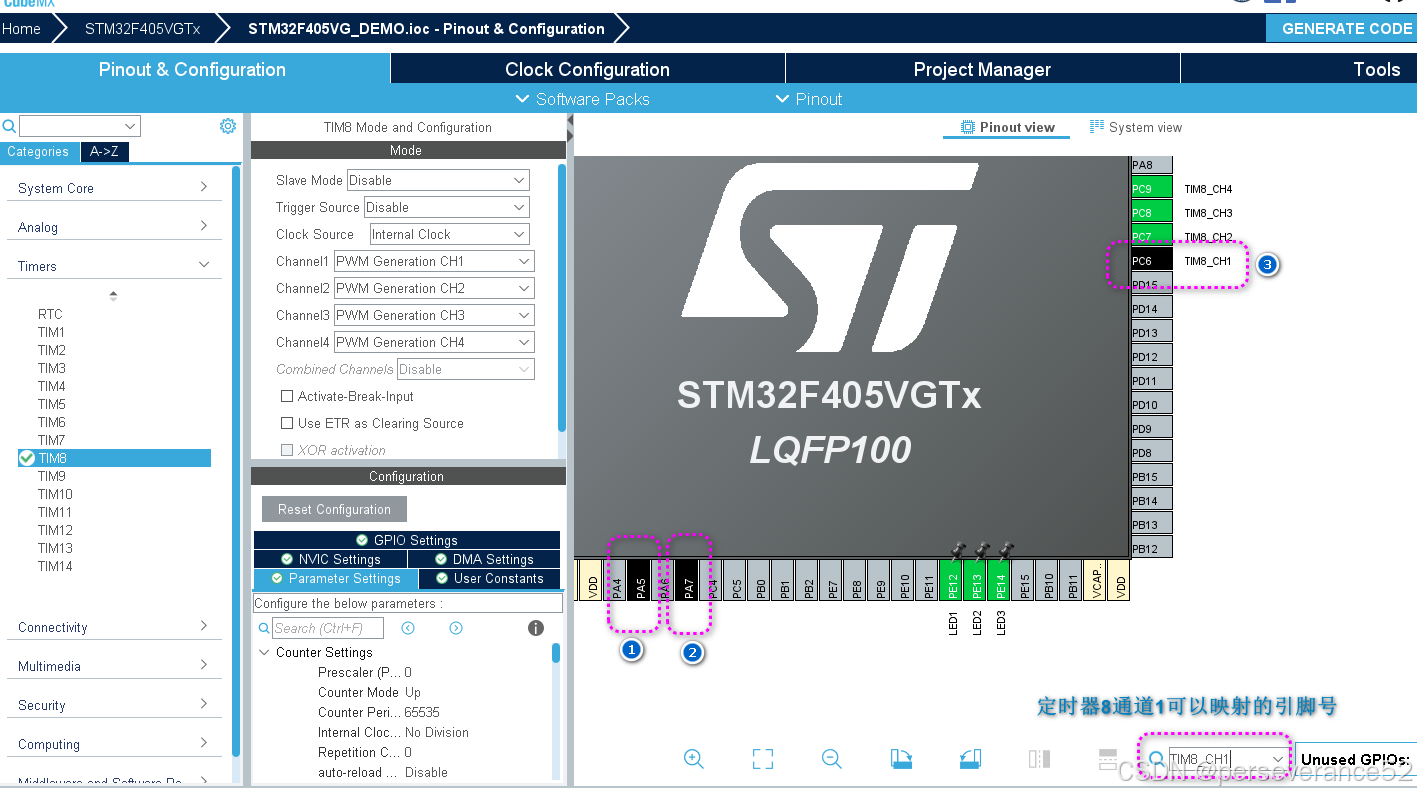Open the GPIO Settings tab
This screenshot has width=1417, height=797.
[x=407, y=540]
